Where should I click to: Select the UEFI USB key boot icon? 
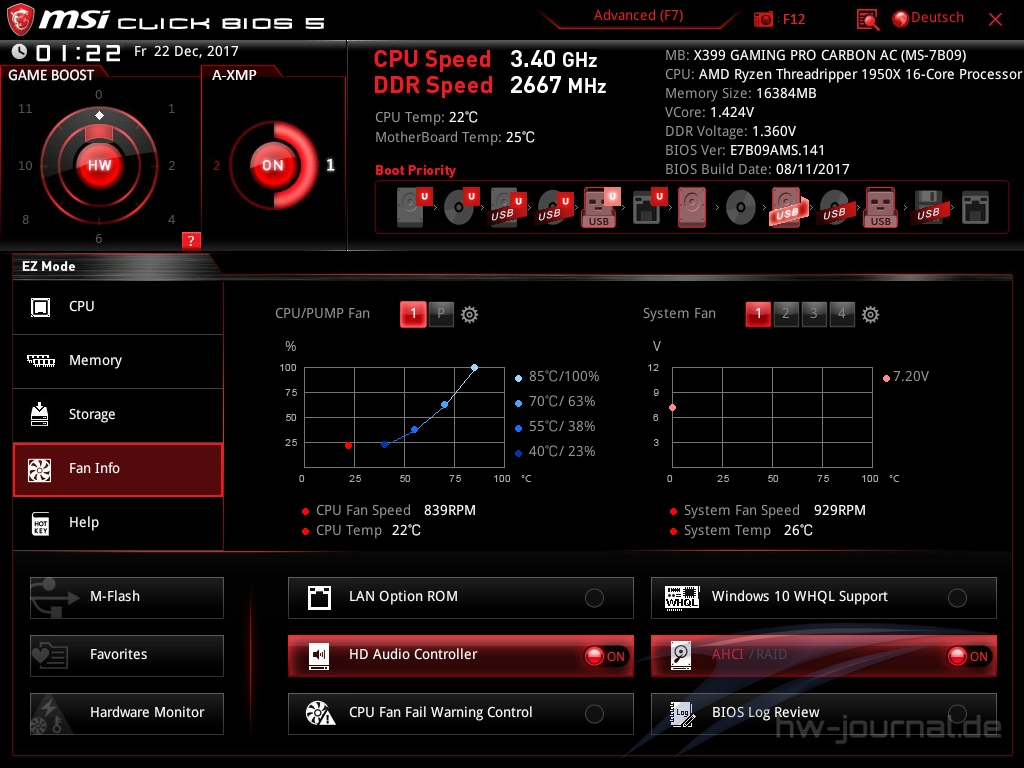pyautogui.click(x=600, y=207)
